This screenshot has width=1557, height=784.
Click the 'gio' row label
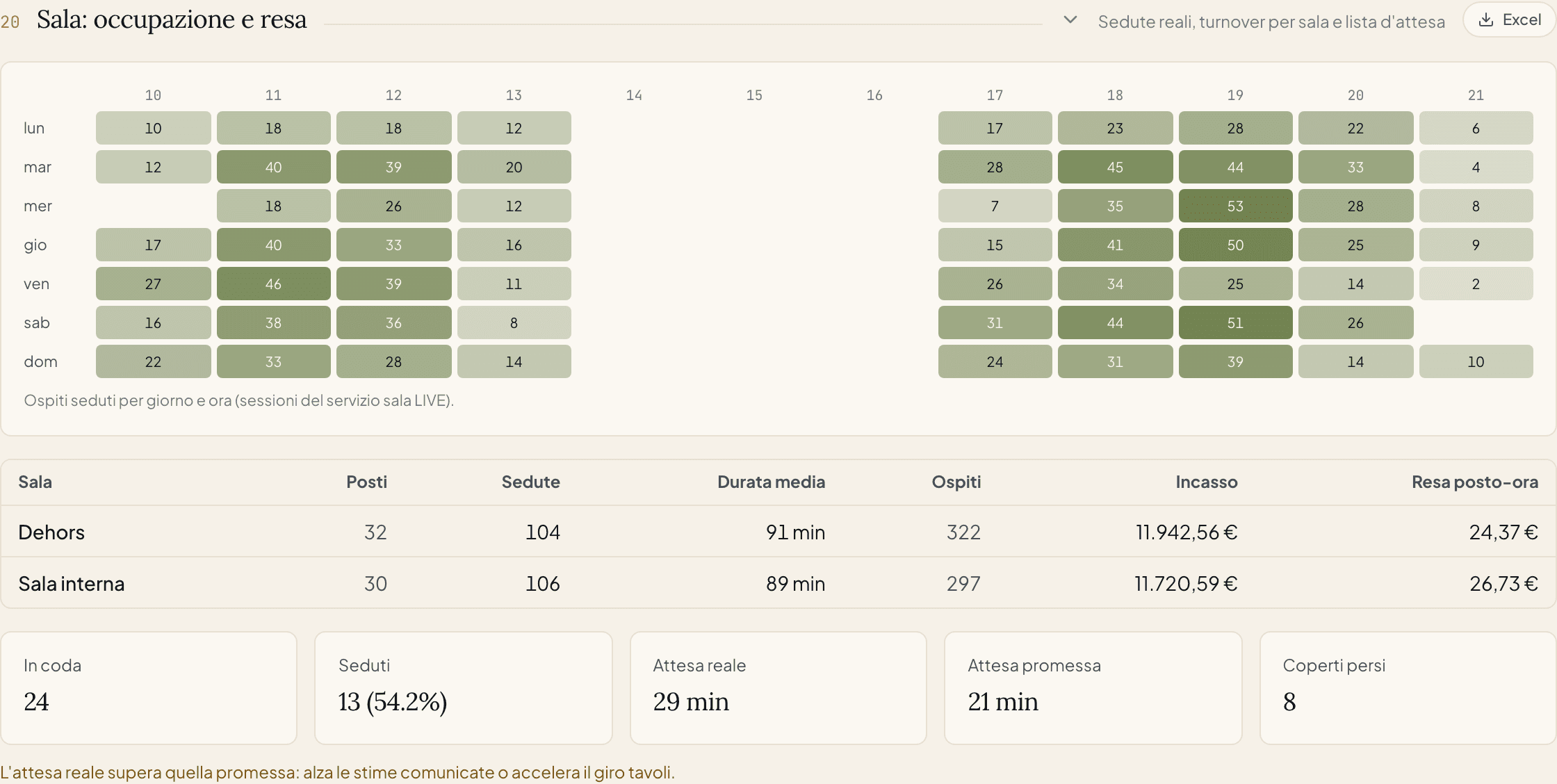coord(35,245)
